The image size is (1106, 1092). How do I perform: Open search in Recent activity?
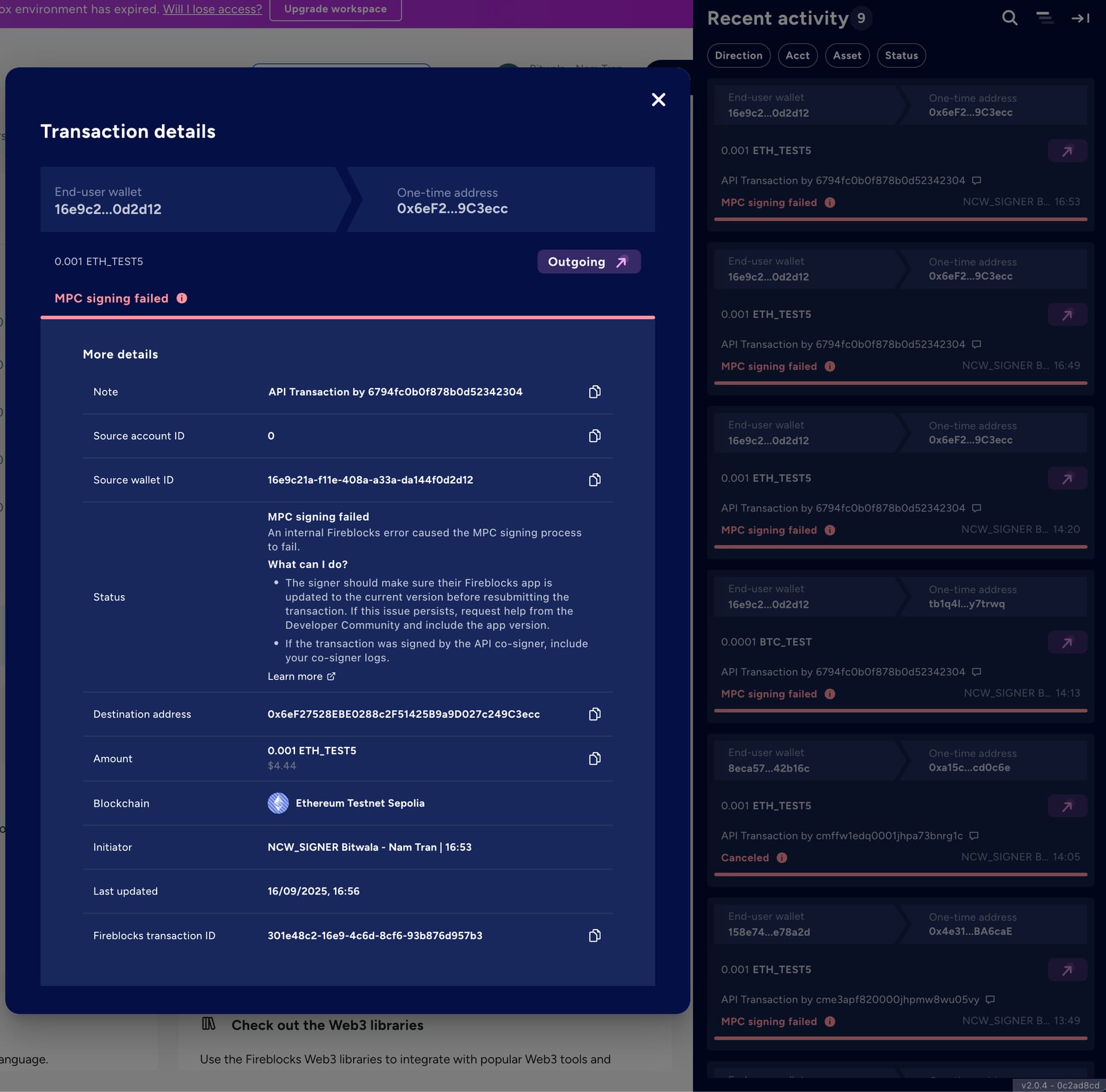(1009, 18)
